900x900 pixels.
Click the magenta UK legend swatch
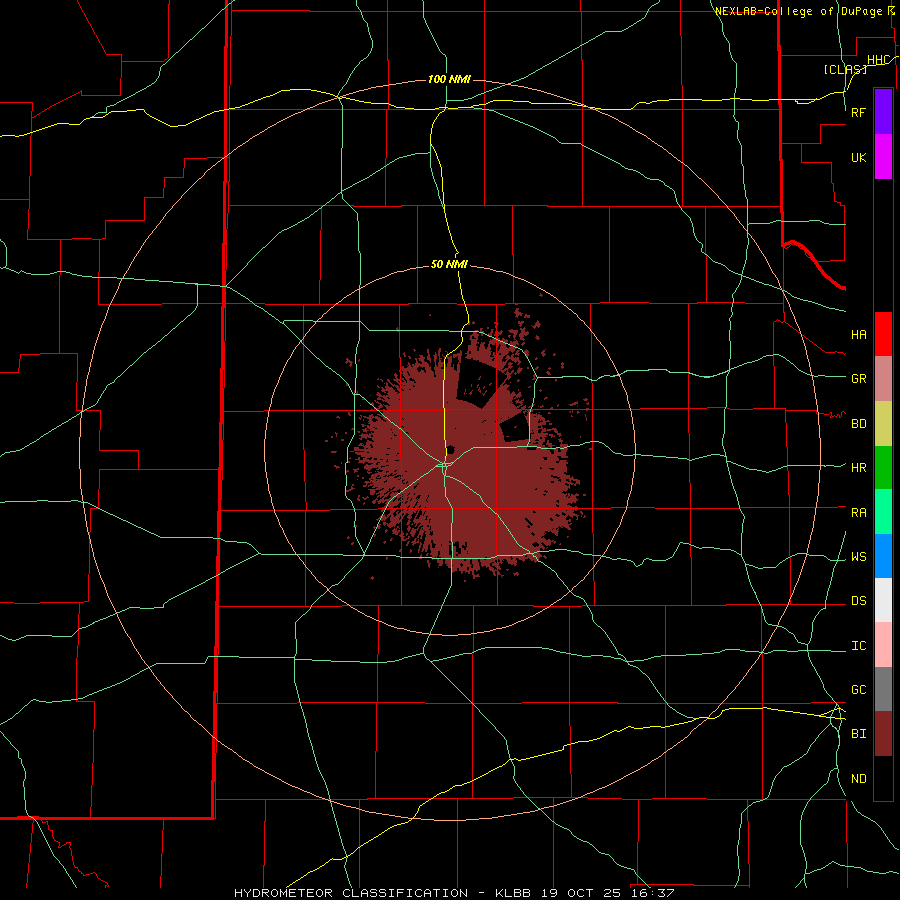pyautogui.click(x=883, y=157)
